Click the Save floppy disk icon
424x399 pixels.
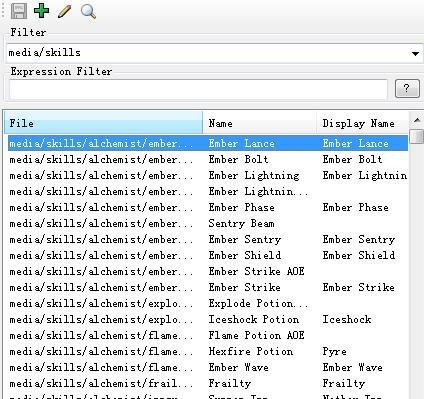(x=19, y=11)
